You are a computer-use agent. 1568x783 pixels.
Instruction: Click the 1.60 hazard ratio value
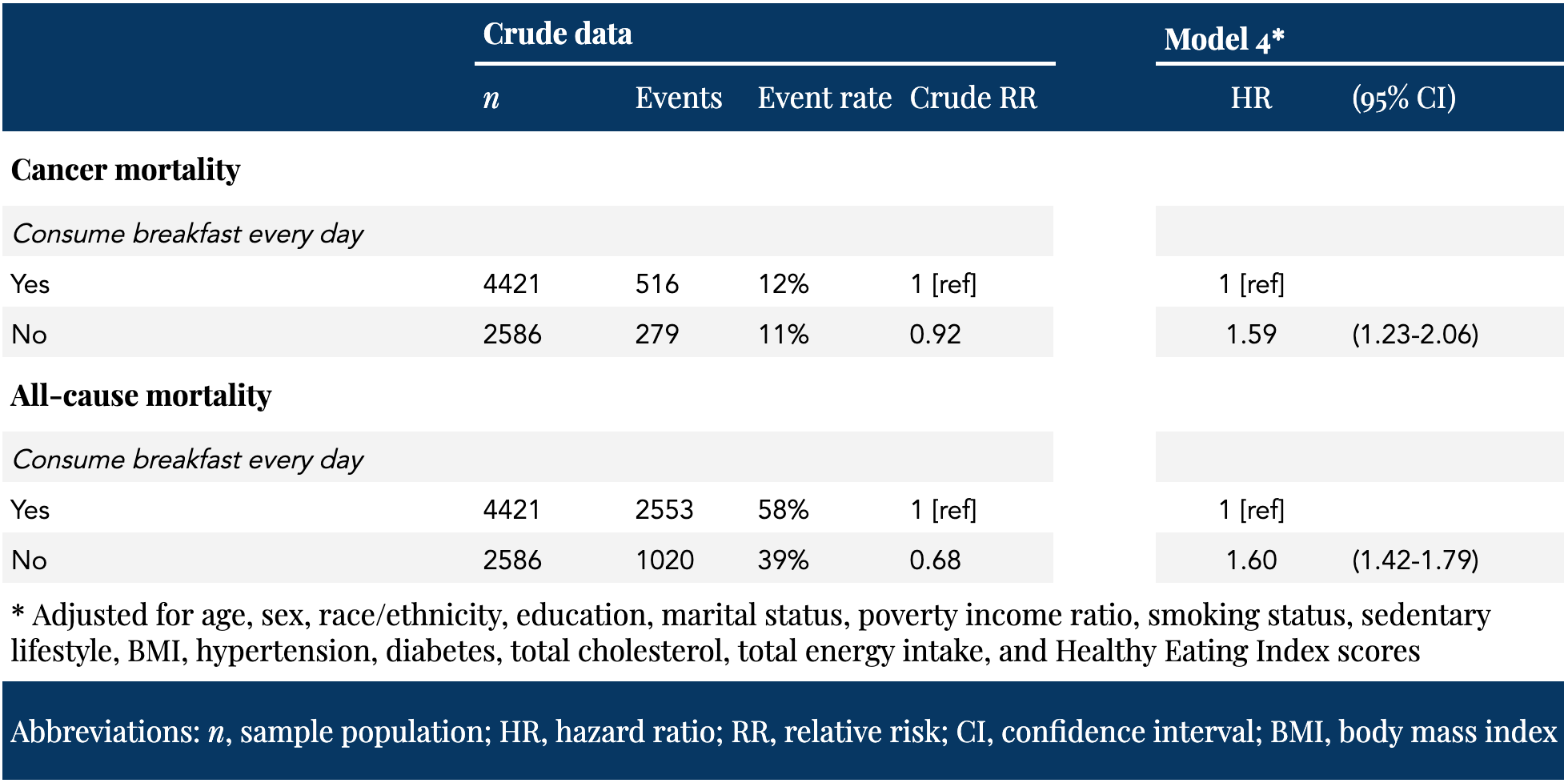point(1250,560)
